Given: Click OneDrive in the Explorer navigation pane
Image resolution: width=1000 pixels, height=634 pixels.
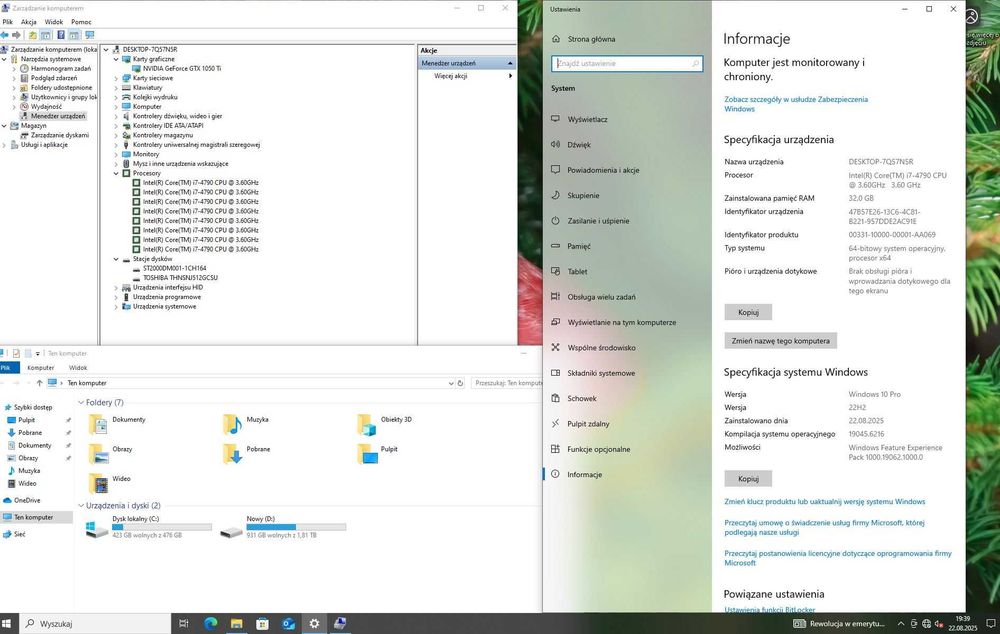Looking at the screenshot, I should point(27,501).
